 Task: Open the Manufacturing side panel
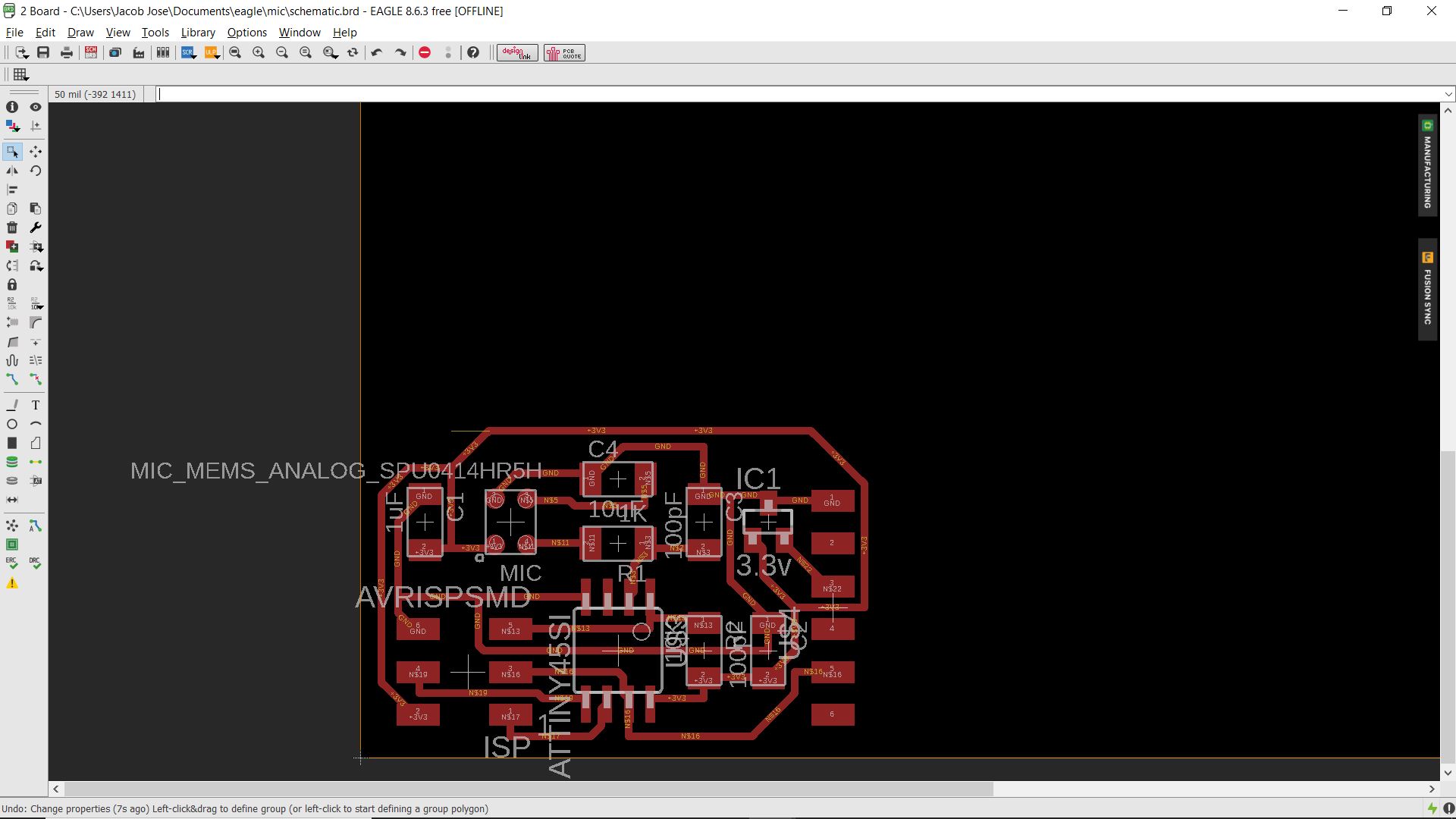pyautogui.click(x=1427, y=166)
